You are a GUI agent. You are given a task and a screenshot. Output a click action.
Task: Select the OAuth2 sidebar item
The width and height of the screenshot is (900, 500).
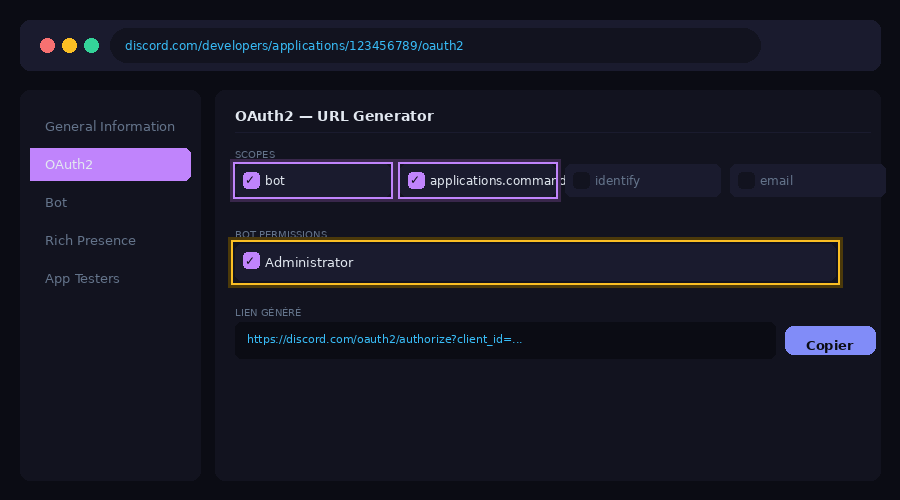pyautogui.click(x=110, y=164)
